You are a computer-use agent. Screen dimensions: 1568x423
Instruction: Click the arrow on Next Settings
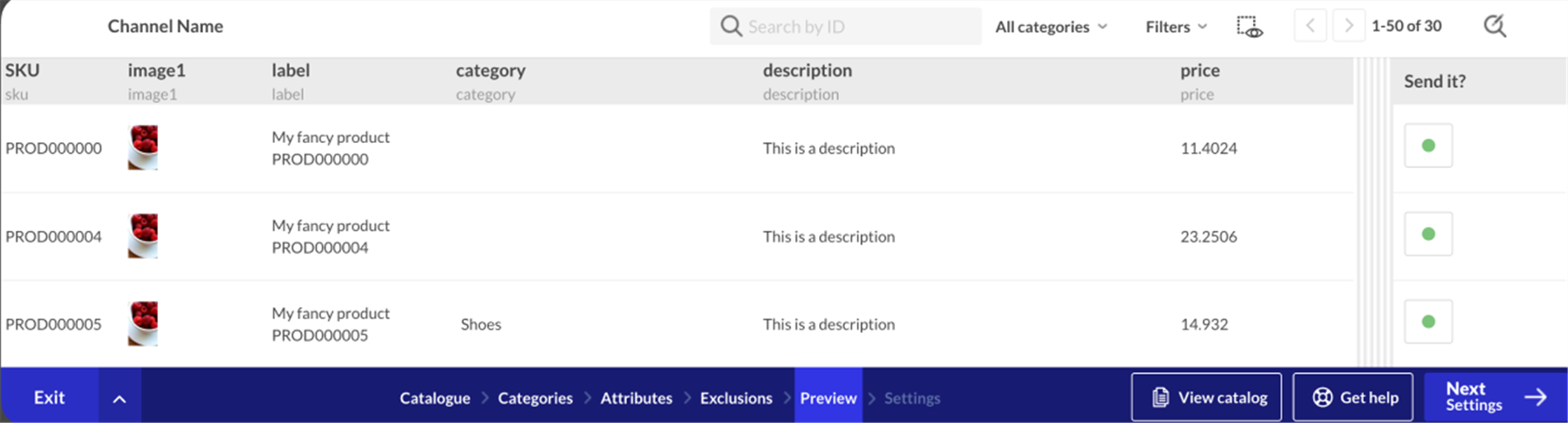[x=1535, y=397]
